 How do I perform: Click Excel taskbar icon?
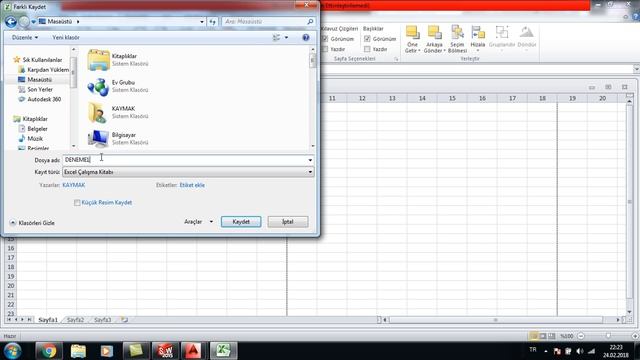tap(223, 351)
